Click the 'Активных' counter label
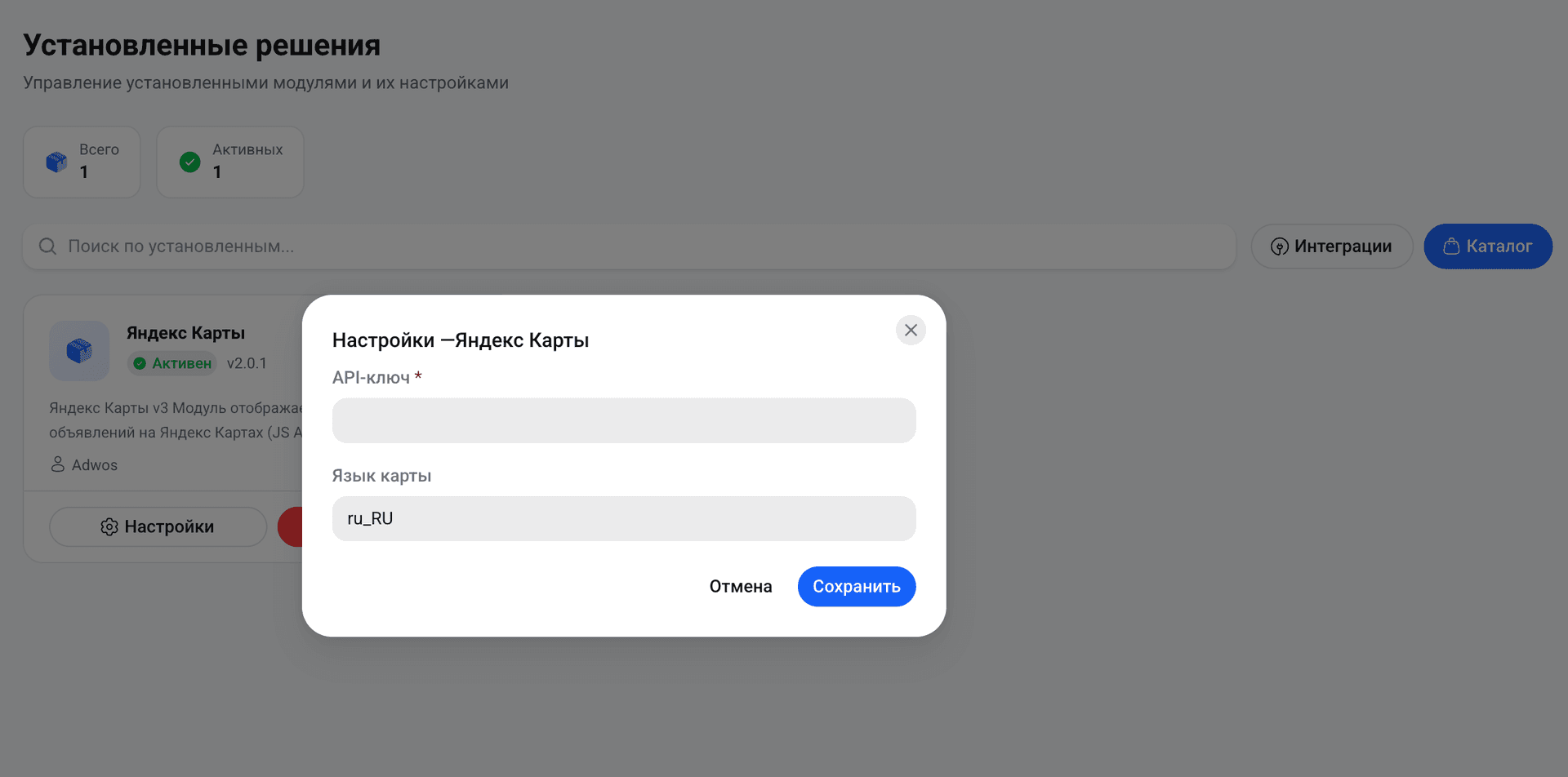The height and width of the screenshot is (777, 1568). (x=247, y=150)
